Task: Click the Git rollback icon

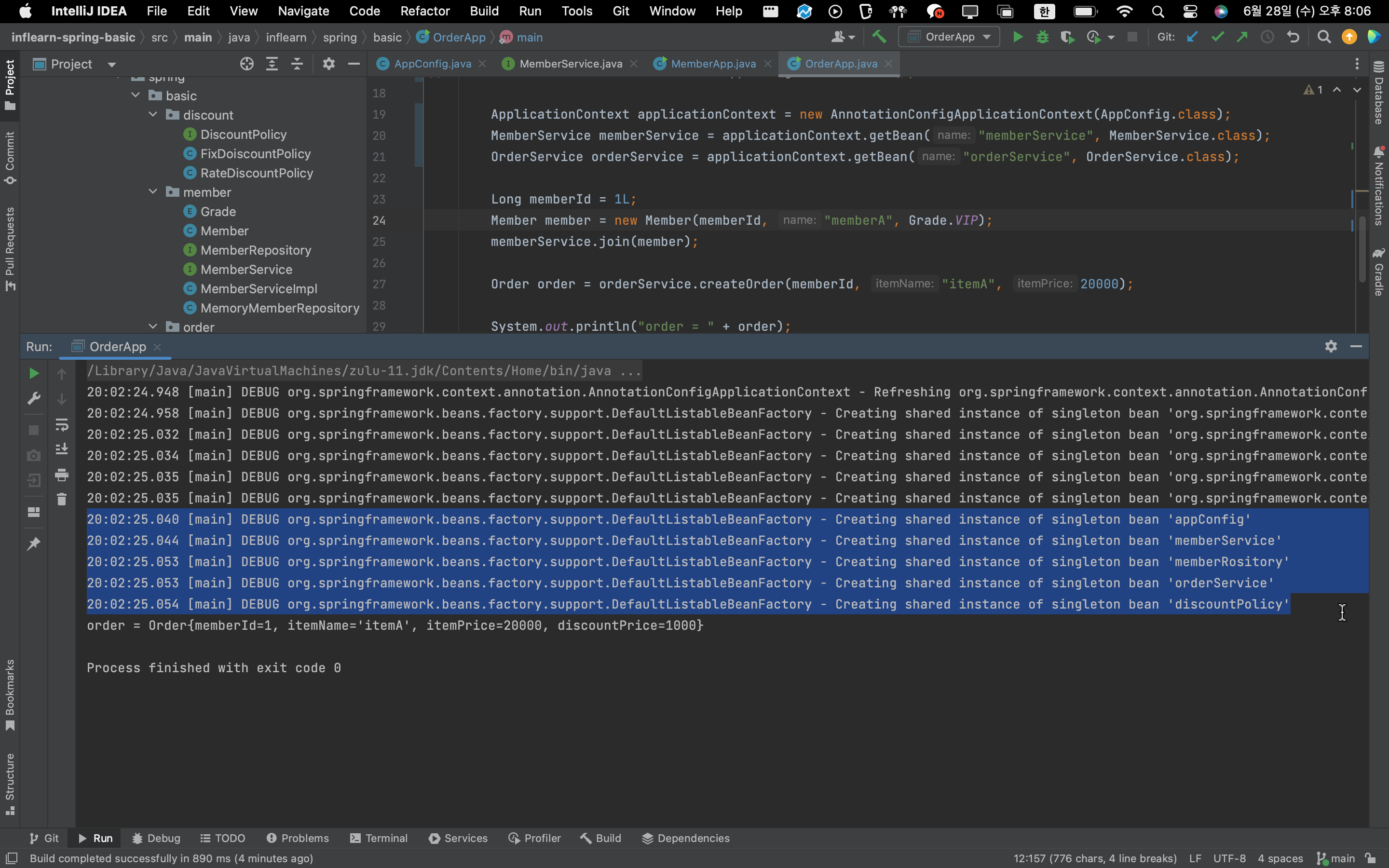Action: 1293,37
